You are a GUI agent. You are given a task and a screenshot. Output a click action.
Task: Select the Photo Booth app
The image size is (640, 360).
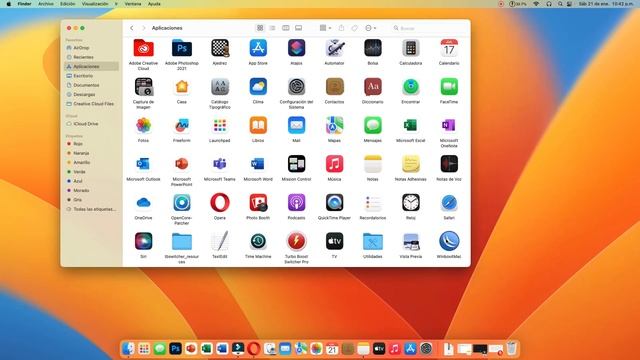coord(258,203)
